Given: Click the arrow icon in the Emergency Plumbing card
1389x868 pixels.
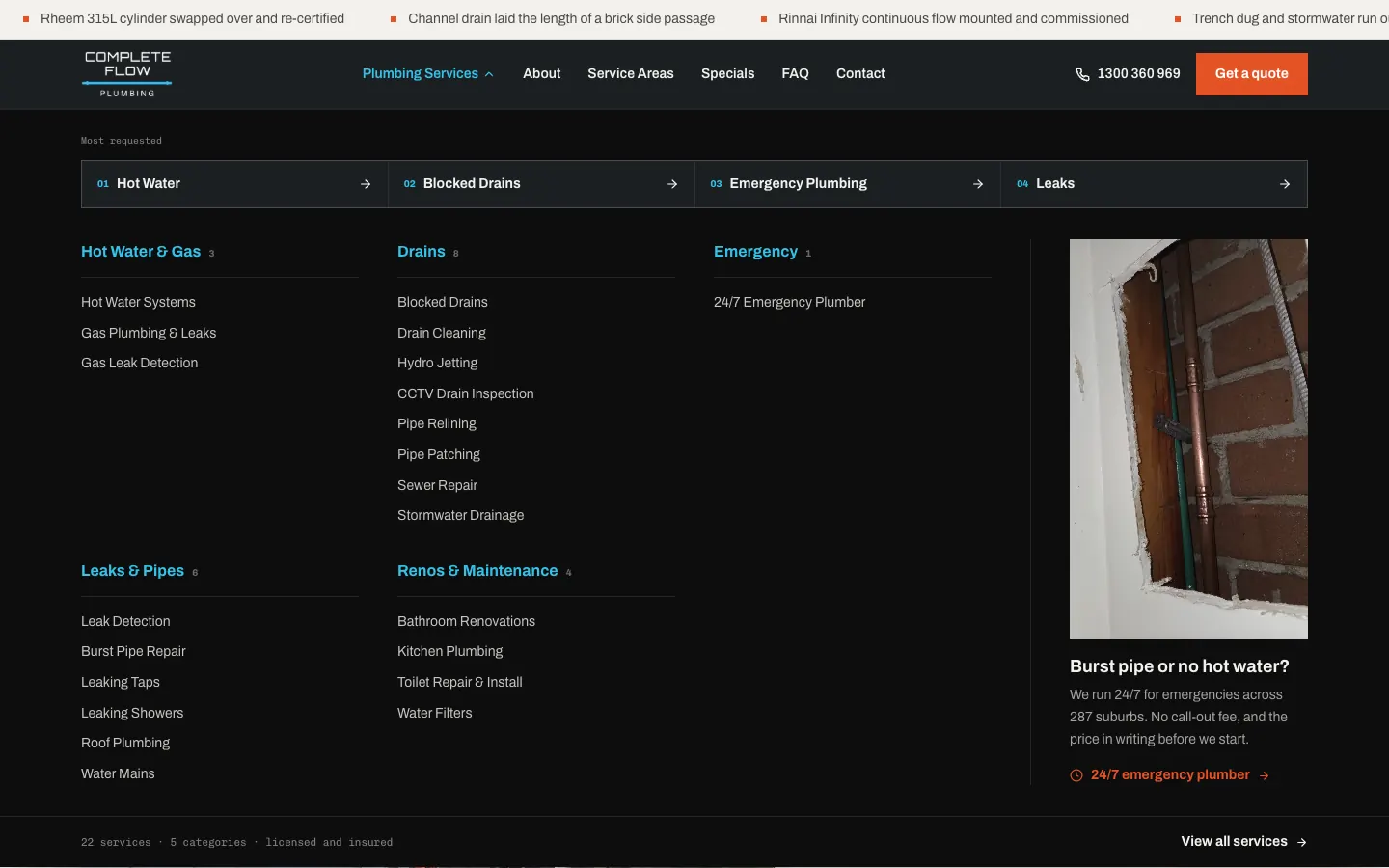Looking at the screenshot, I should click(x=978, y=184).
